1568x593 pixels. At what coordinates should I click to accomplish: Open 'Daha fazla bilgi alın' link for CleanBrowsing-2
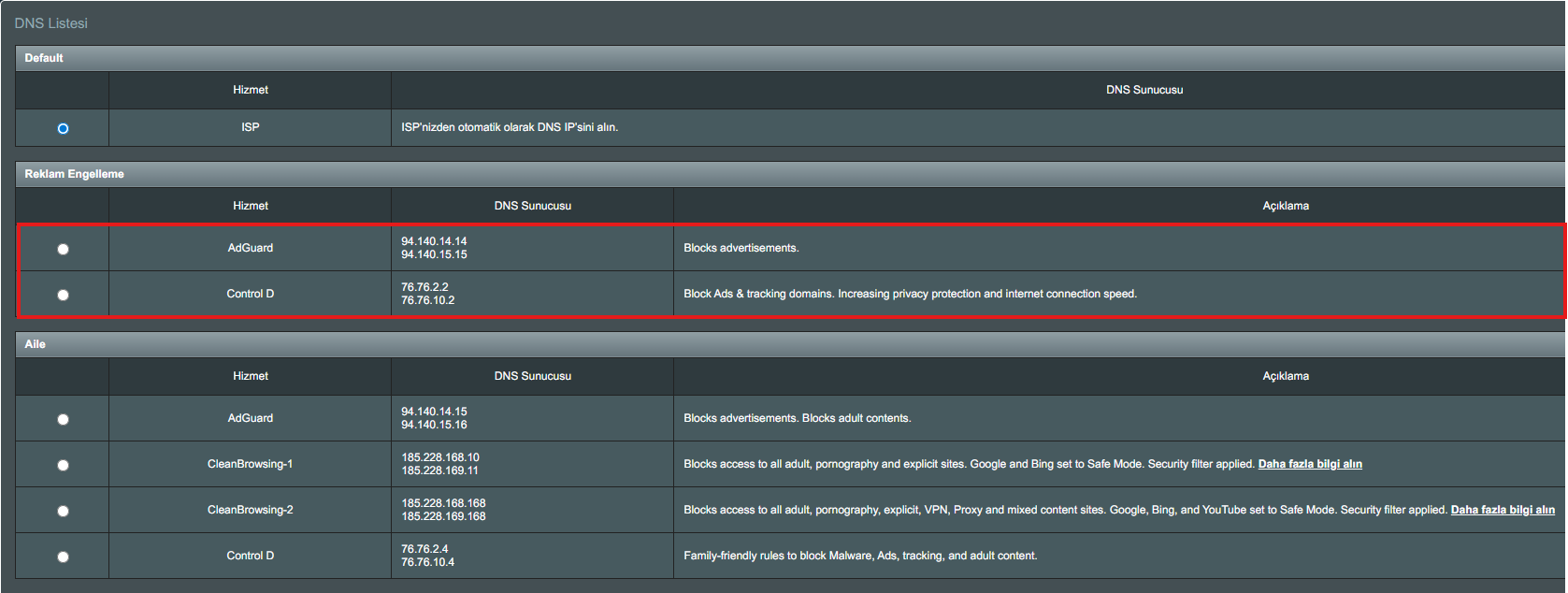point(1503,510)
